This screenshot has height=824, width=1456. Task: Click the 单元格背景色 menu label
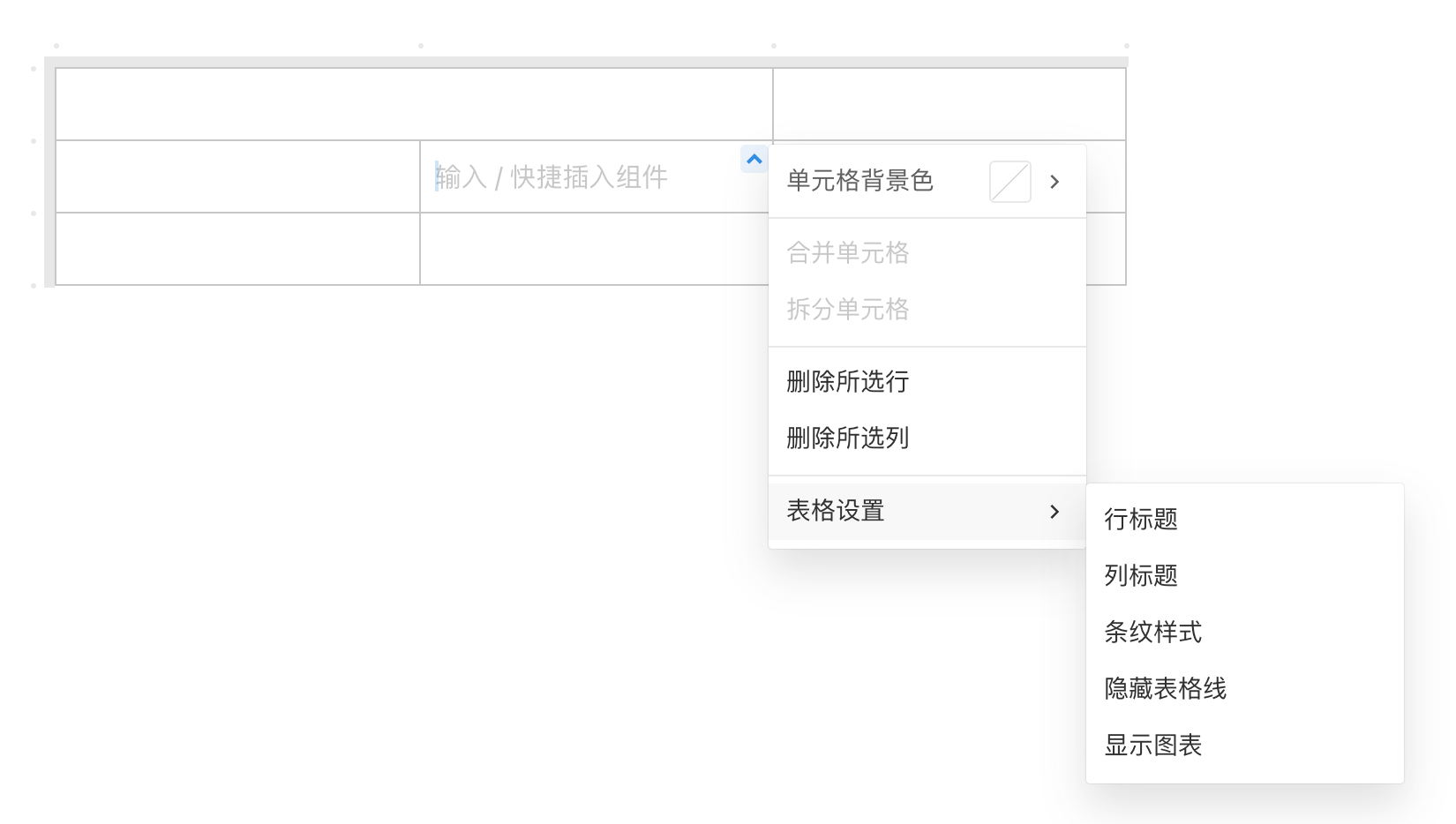(x=860, y=181)
